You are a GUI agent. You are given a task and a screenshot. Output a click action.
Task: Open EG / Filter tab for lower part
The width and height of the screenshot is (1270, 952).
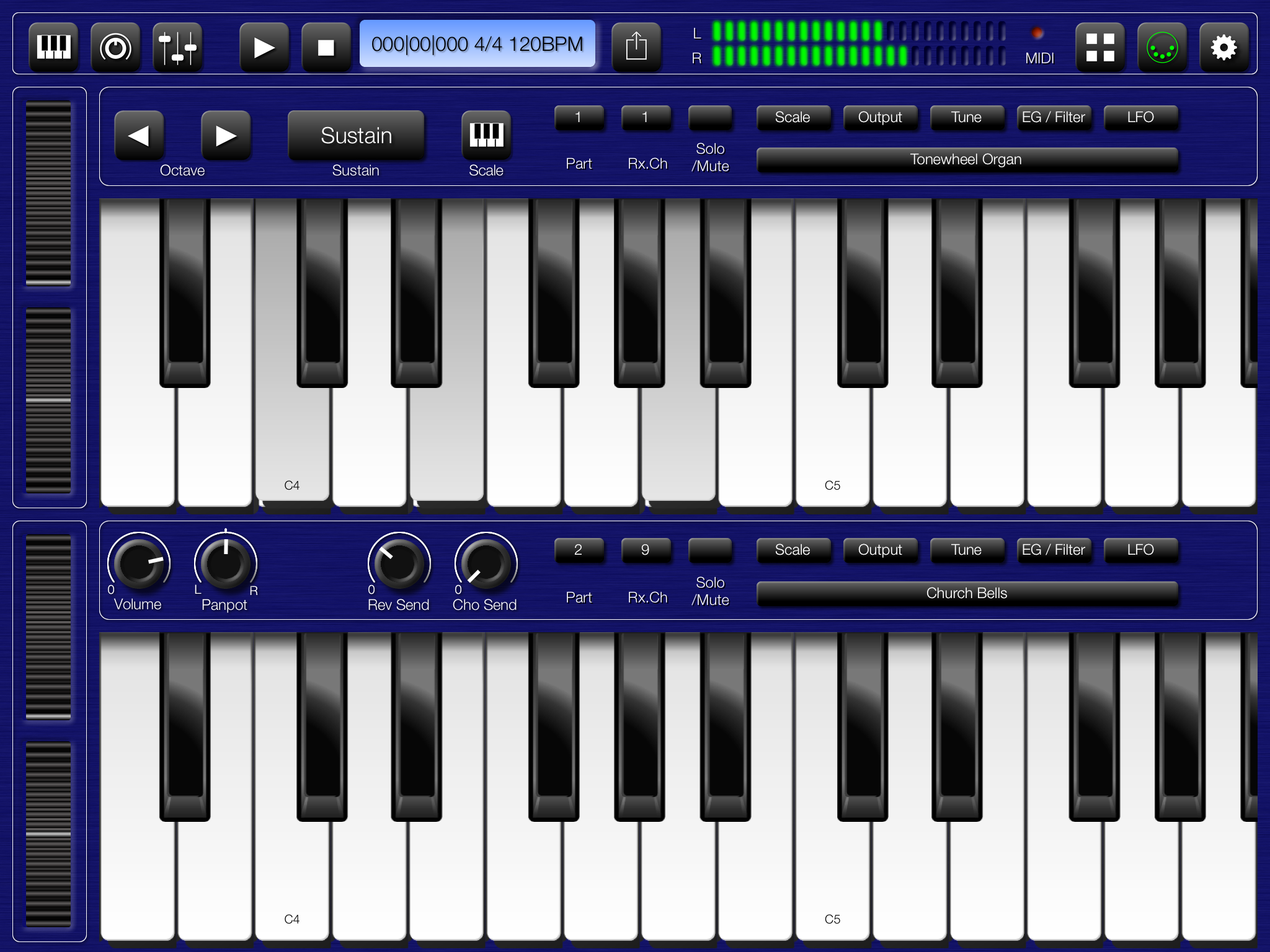pyautogui.click(x=1054, y=550)
